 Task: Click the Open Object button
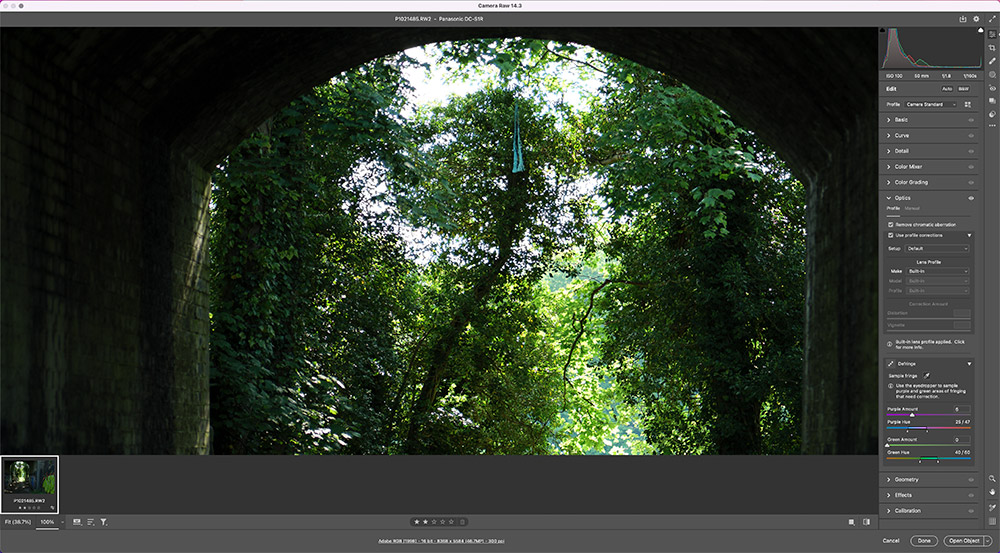(x=964, y=540)
